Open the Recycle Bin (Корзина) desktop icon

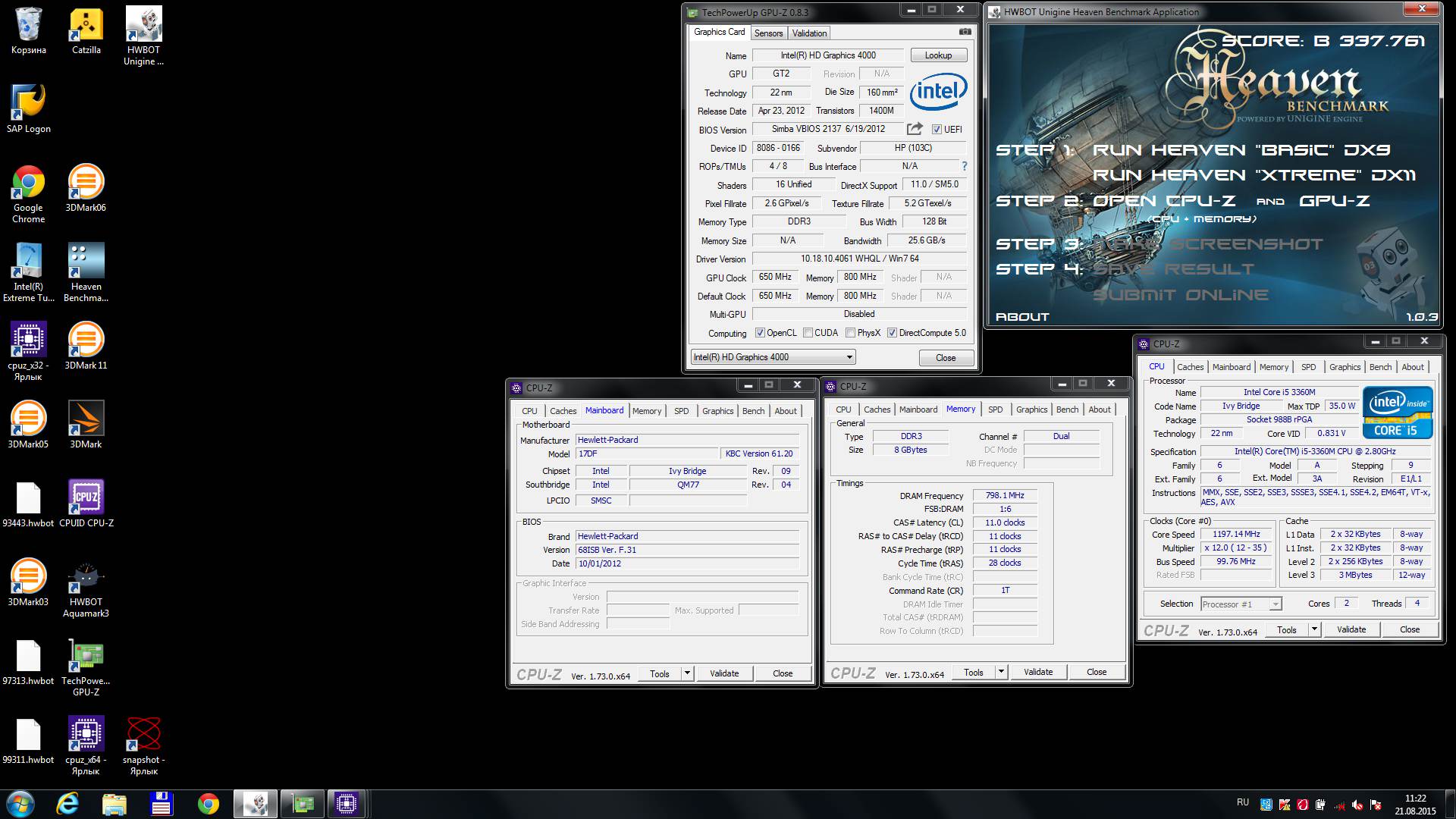tap(29, 31)
